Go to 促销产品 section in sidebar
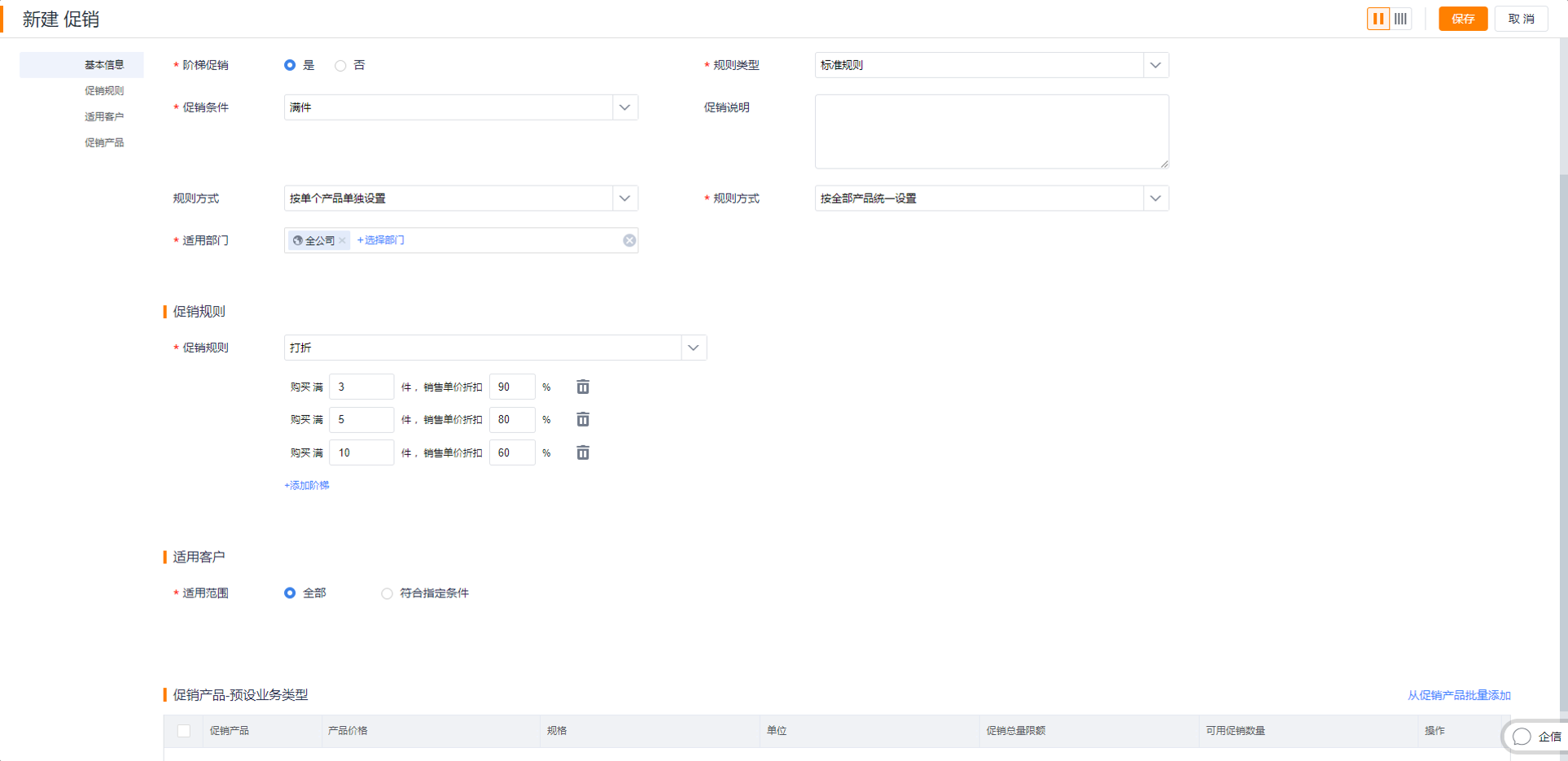 pyautogui.click(x=104, y=142)
